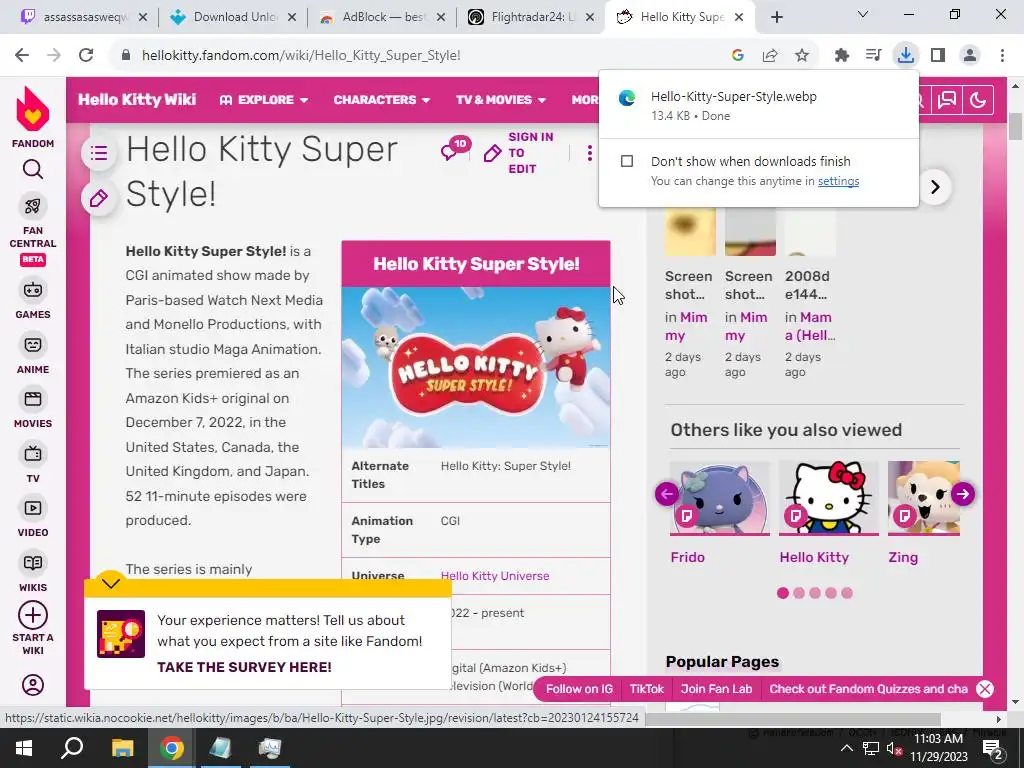
Task: Click Take the Survey Here link
Action: 244,667
